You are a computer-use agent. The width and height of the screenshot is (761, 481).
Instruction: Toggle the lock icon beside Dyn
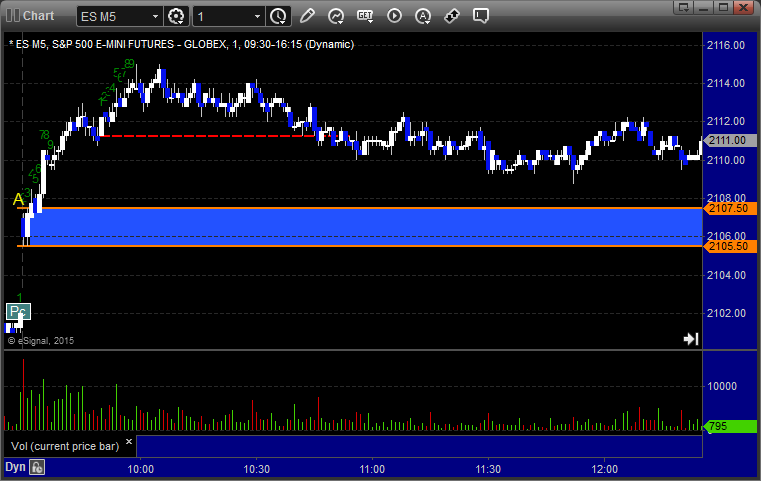[37, 467]
